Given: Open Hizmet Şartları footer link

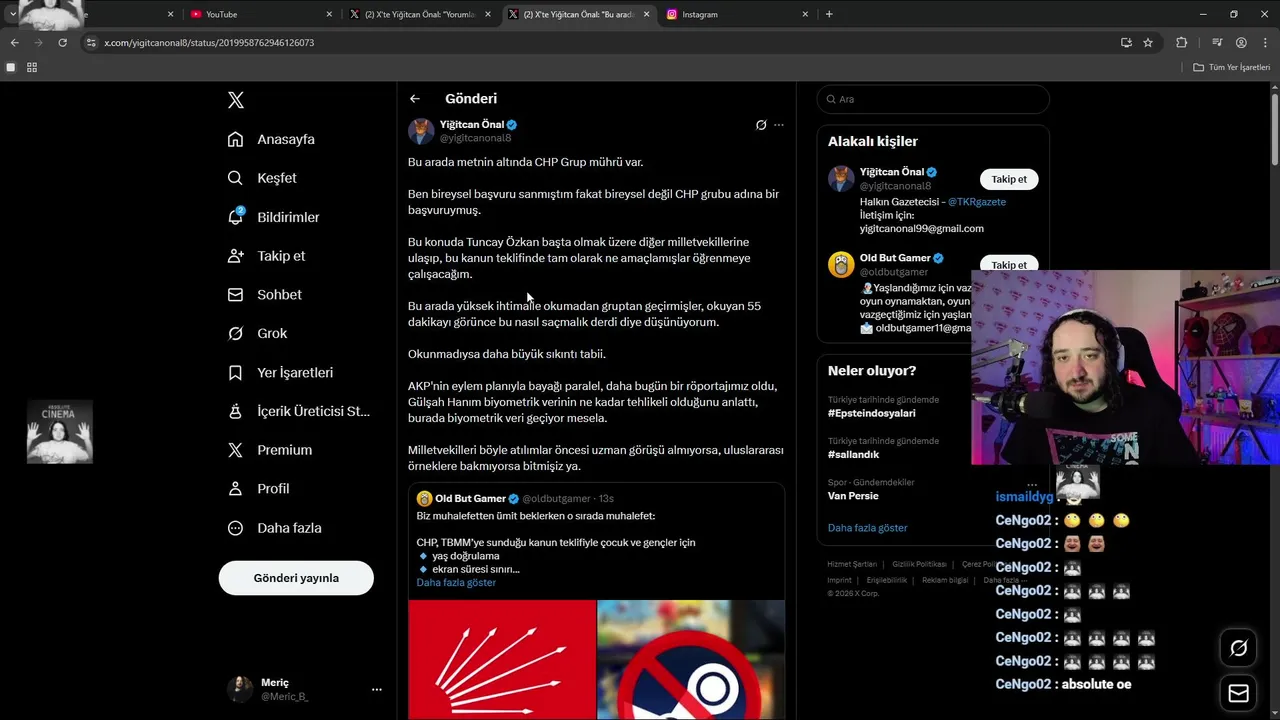Looking at the screenshot, I should 852,564.
